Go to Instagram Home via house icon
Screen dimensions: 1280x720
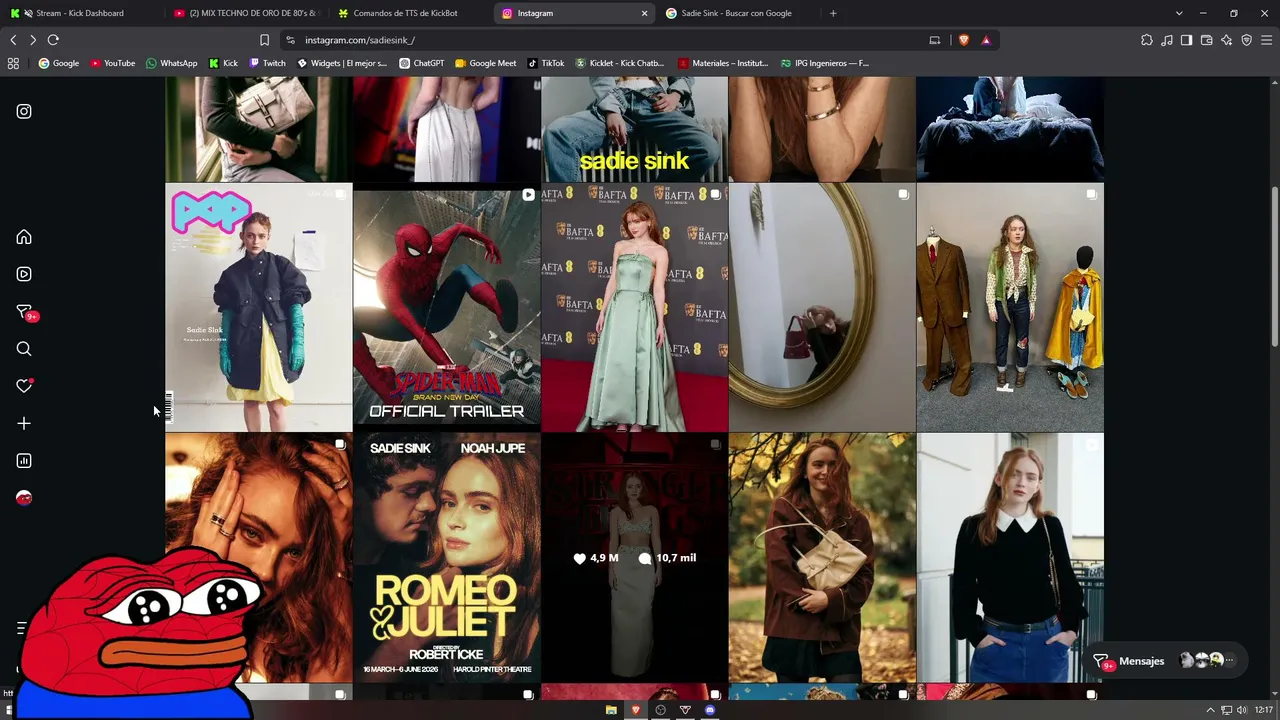tap(24, 237)
